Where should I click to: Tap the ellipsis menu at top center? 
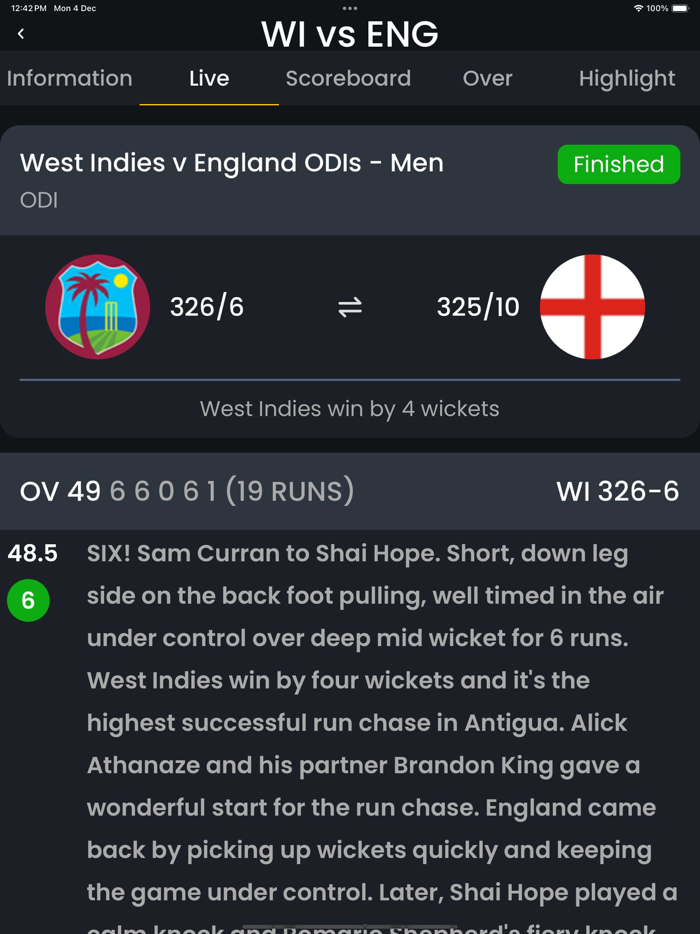coord(349,9)
